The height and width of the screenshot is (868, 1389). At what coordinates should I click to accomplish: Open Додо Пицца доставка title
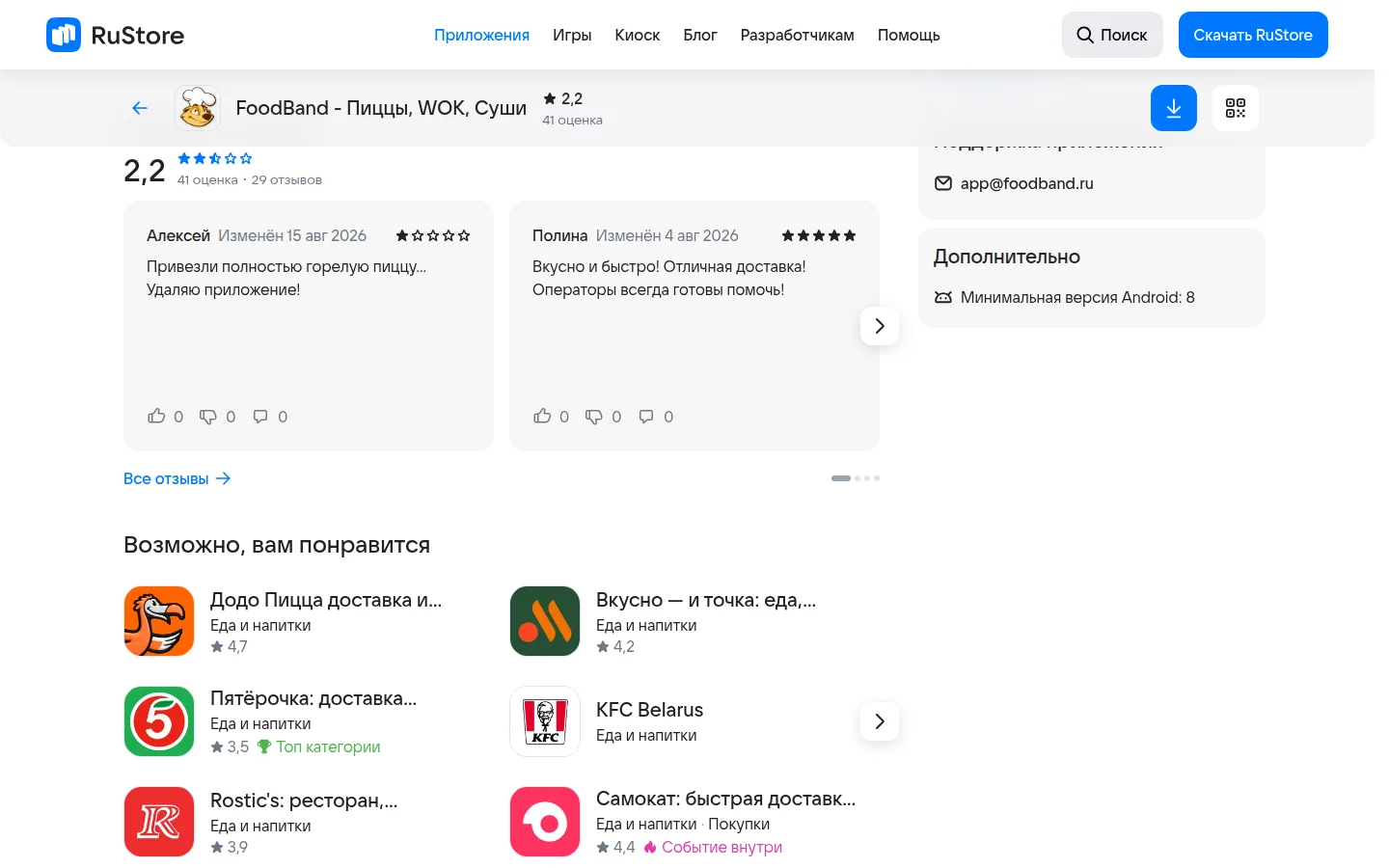tap(326, 600)
